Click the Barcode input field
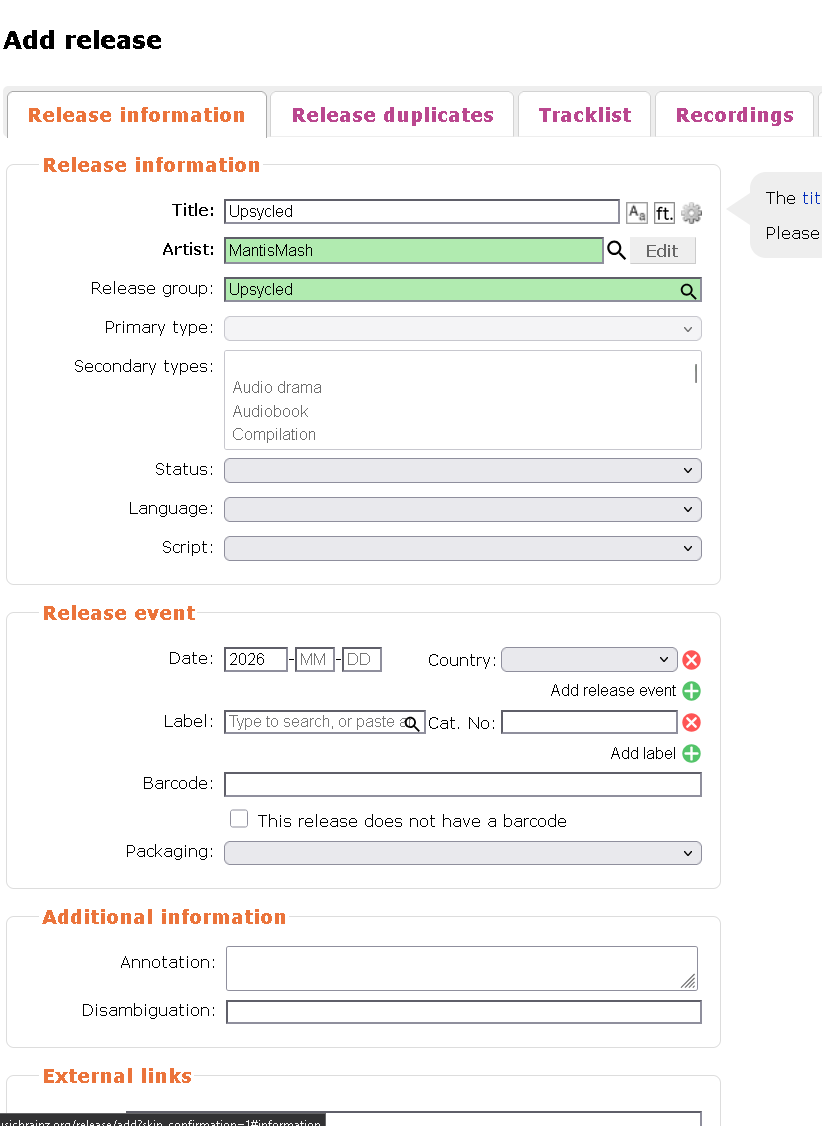Viewport: 822px width, 1126px height. point(462,784)
